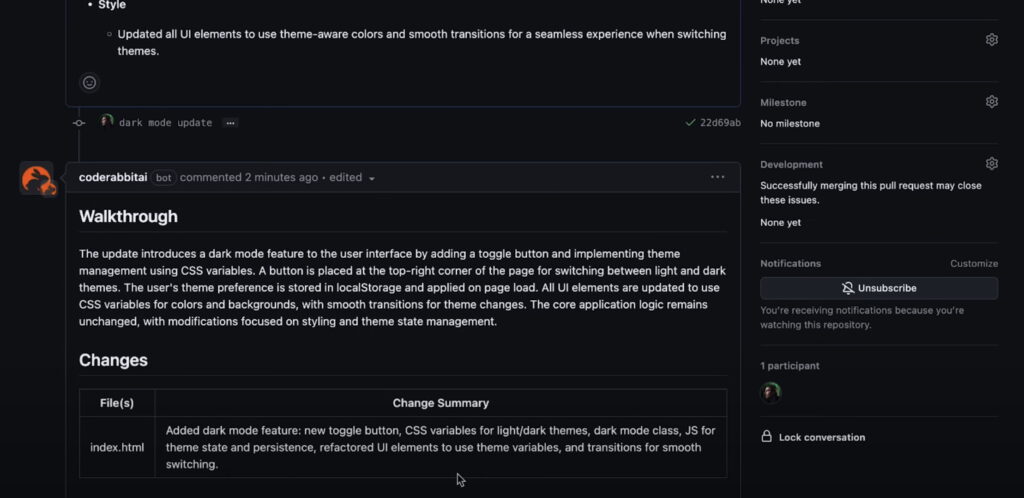Open the dark mode update commit
This screenshot has width=1024, height=498.
(x=165, y=123)
